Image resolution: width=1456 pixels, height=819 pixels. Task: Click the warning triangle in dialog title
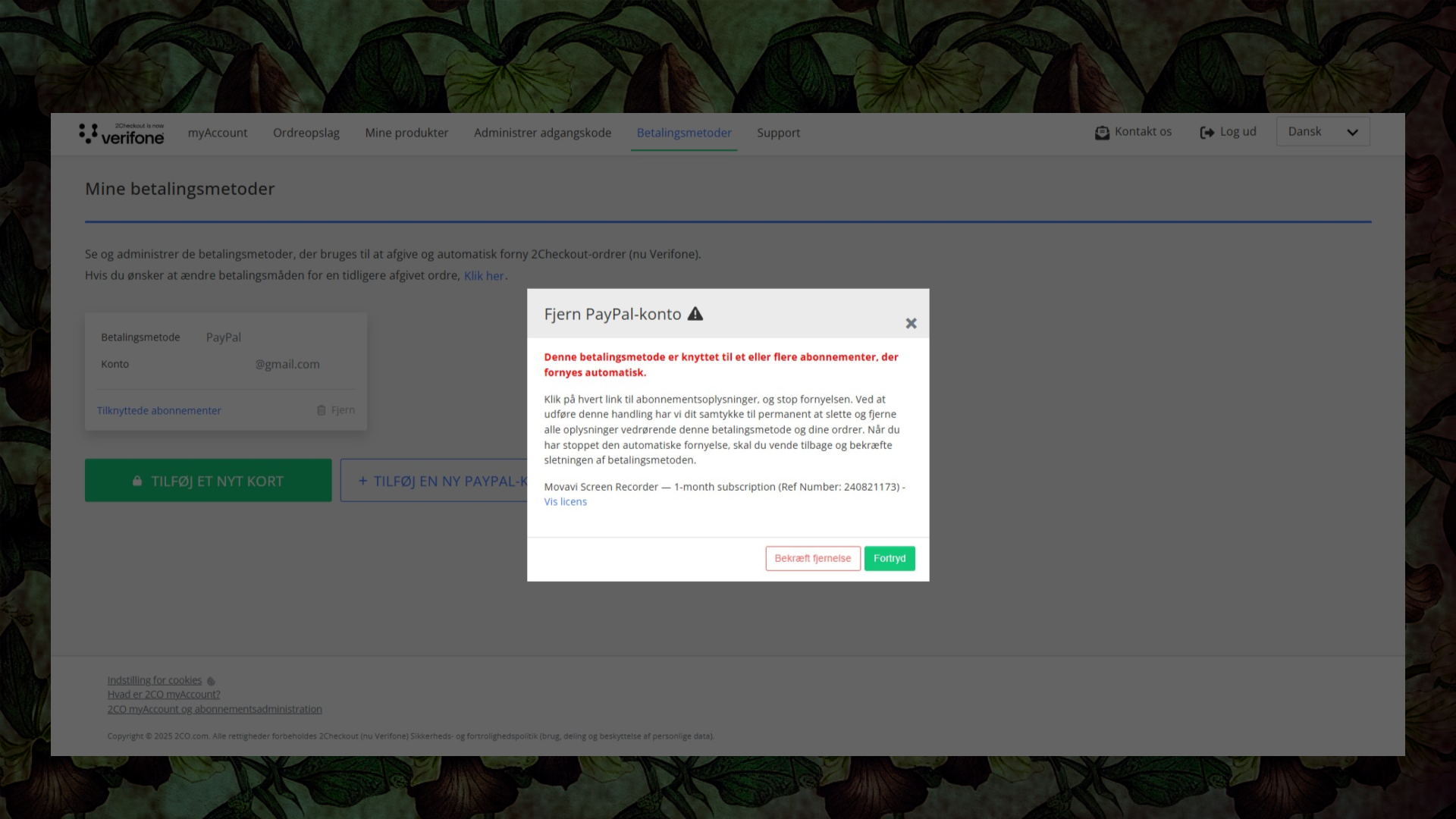point(695,314)
